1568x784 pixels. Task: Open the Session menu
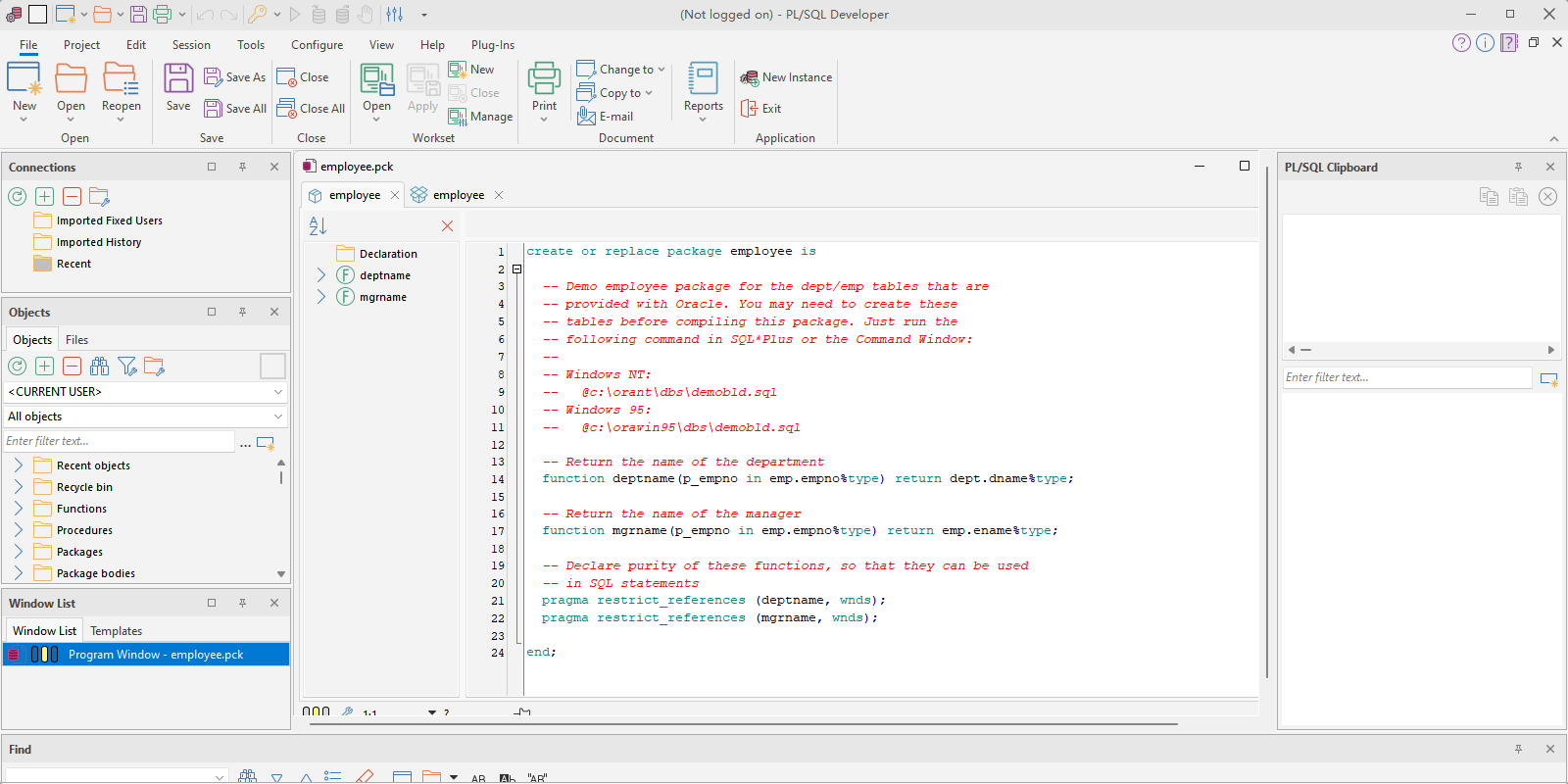191,45
